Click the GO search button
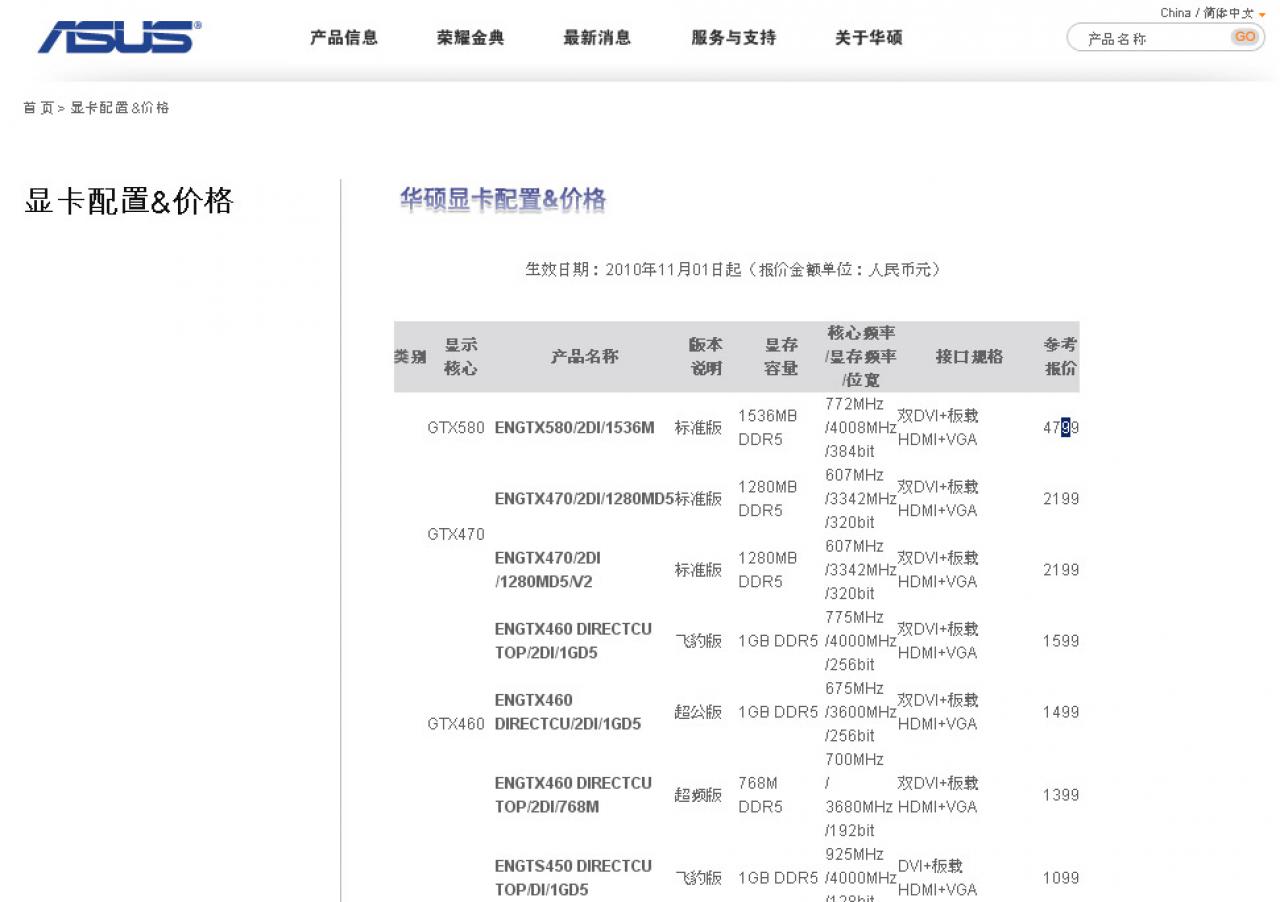This screenshot has width=1280, height=902. click(1244, 37)
